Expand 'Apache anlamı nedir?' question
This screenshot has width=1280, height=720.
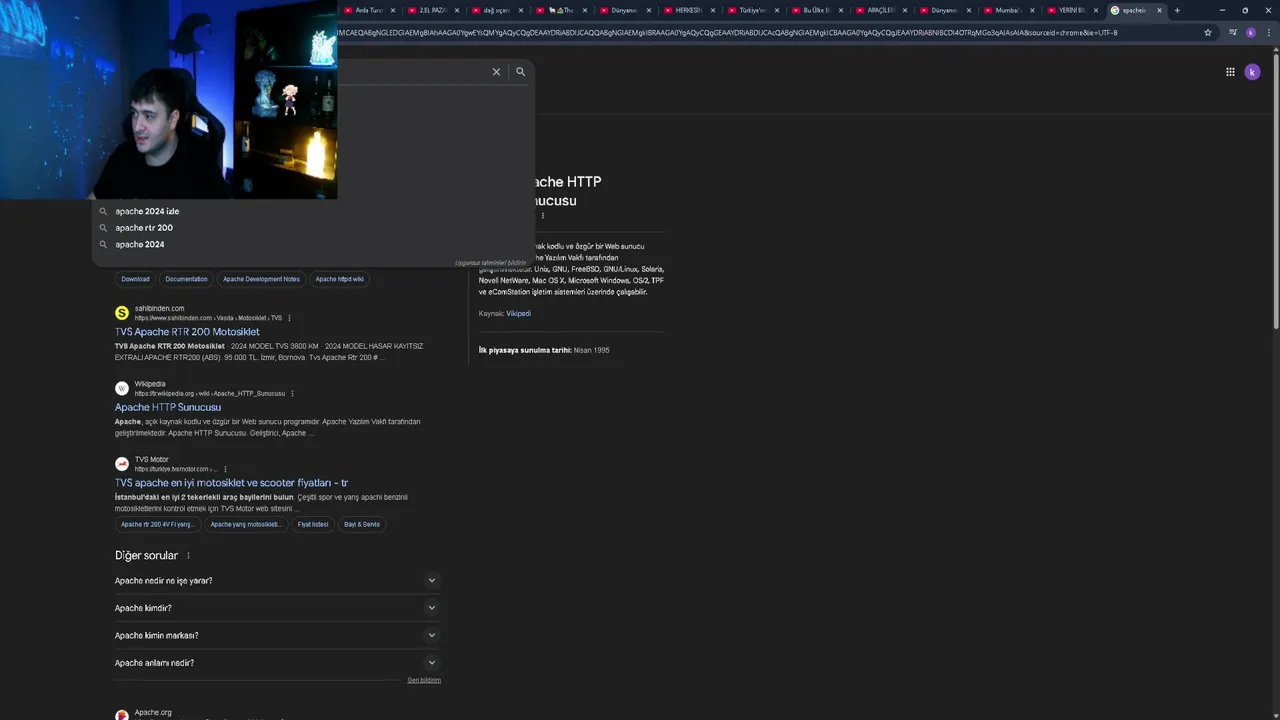click(277, 663)
